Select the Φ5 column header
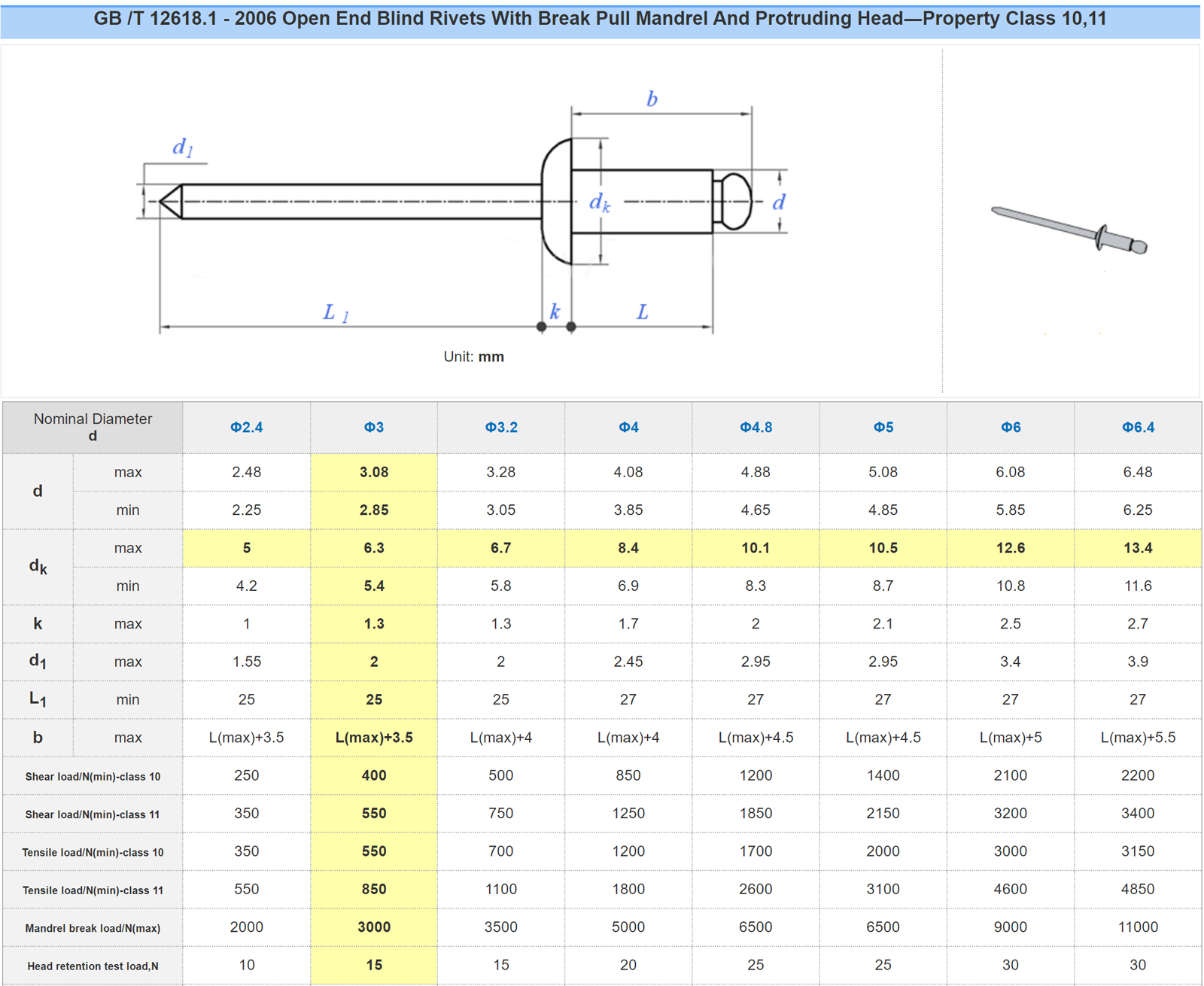 coord(883,428)
